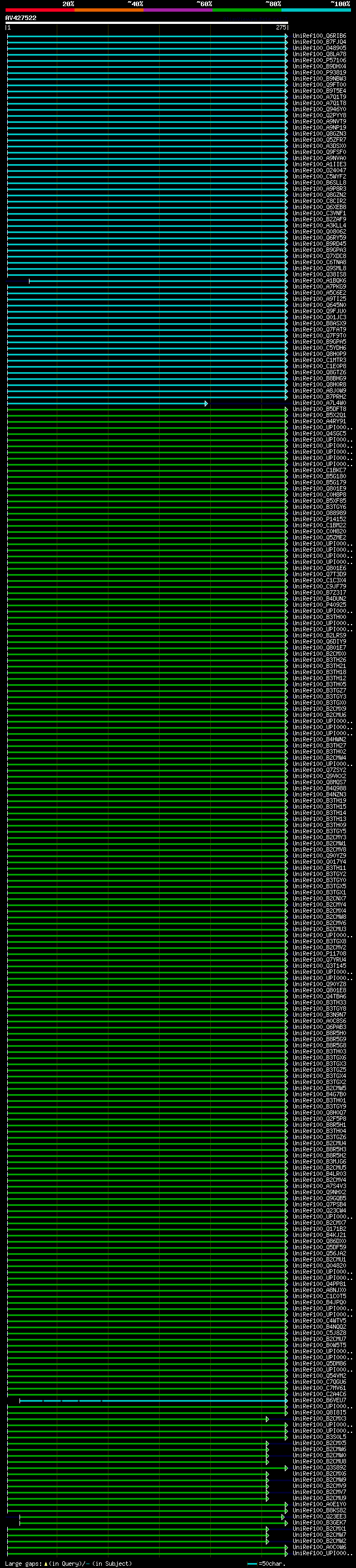Select the UniRef100_B6VEU7 hit label
Viewport: 356px width, 1568px height.
coord(319,1400)
